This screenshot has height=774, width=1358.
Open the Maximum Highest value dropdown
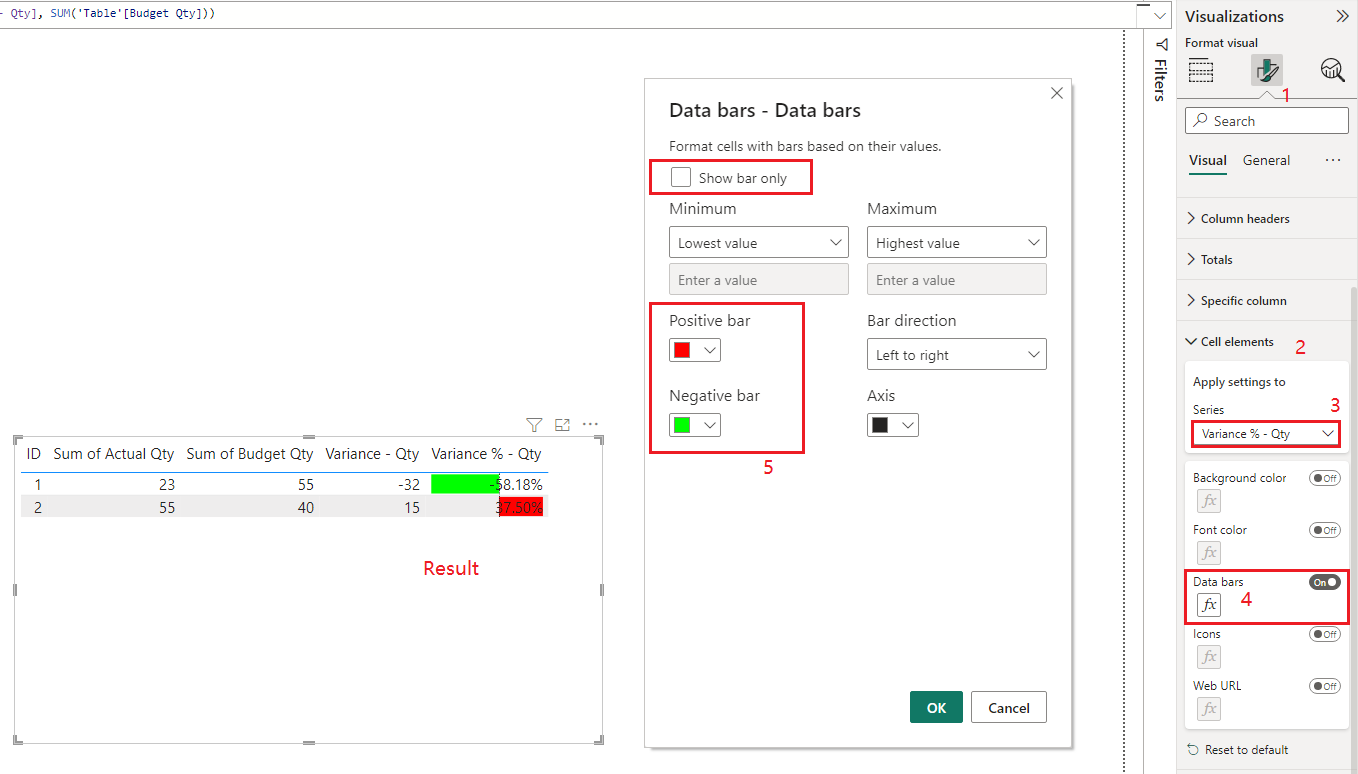point(957,243)
